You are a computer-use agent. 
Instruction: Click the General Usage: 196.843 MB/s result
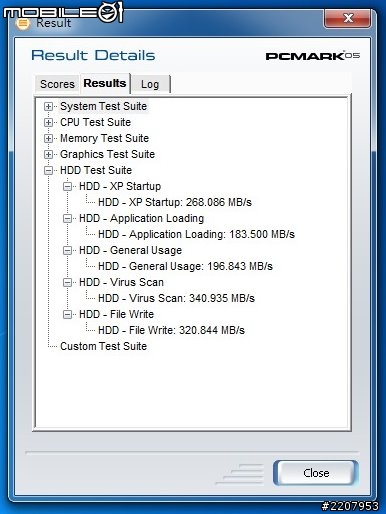coord(185,266)
